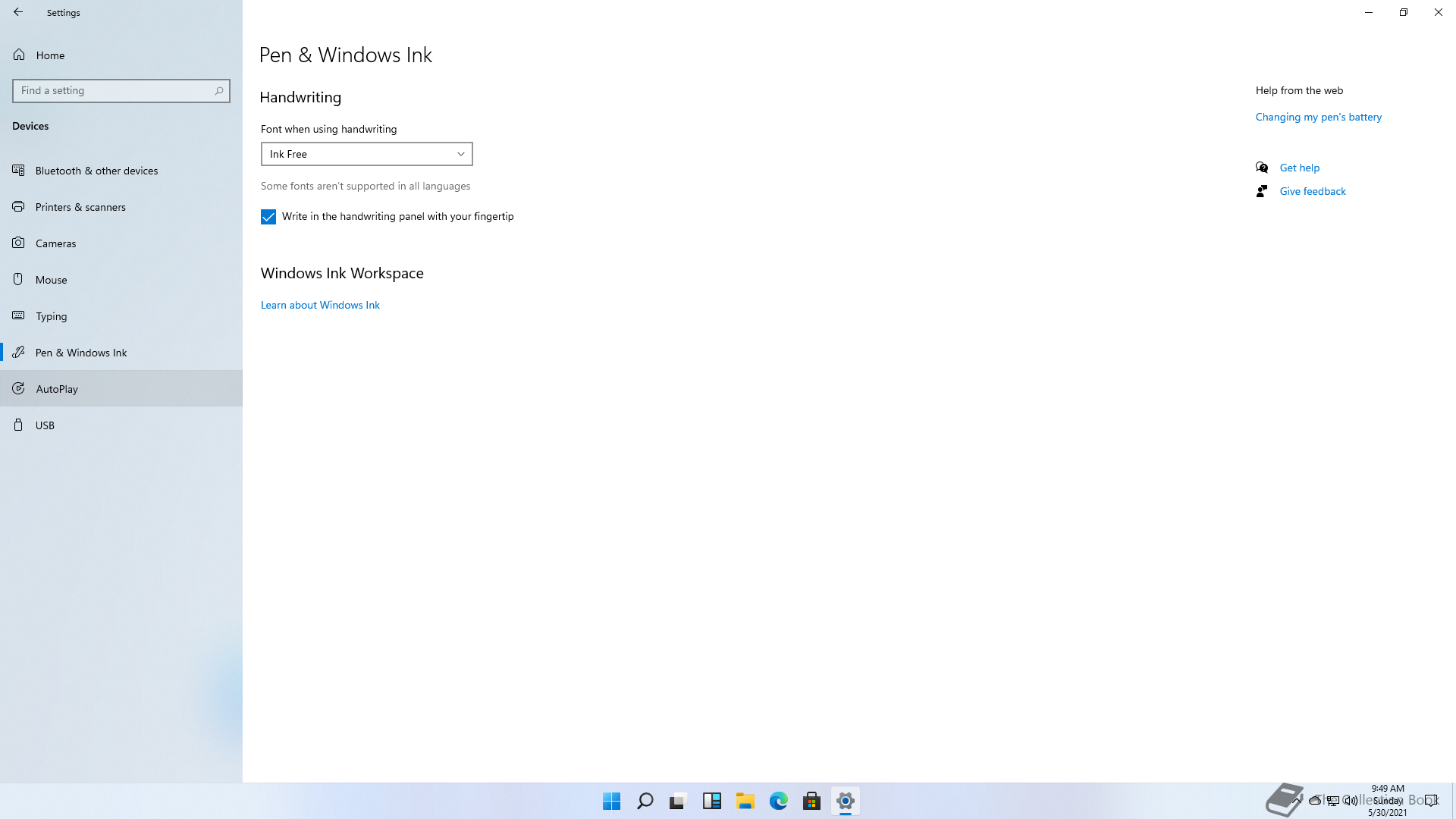This screenshot has height=819, width=1456.
Task: Click the 'Devices' category label in sidebar
Action: pyautogui.click(x=30, y=126)
